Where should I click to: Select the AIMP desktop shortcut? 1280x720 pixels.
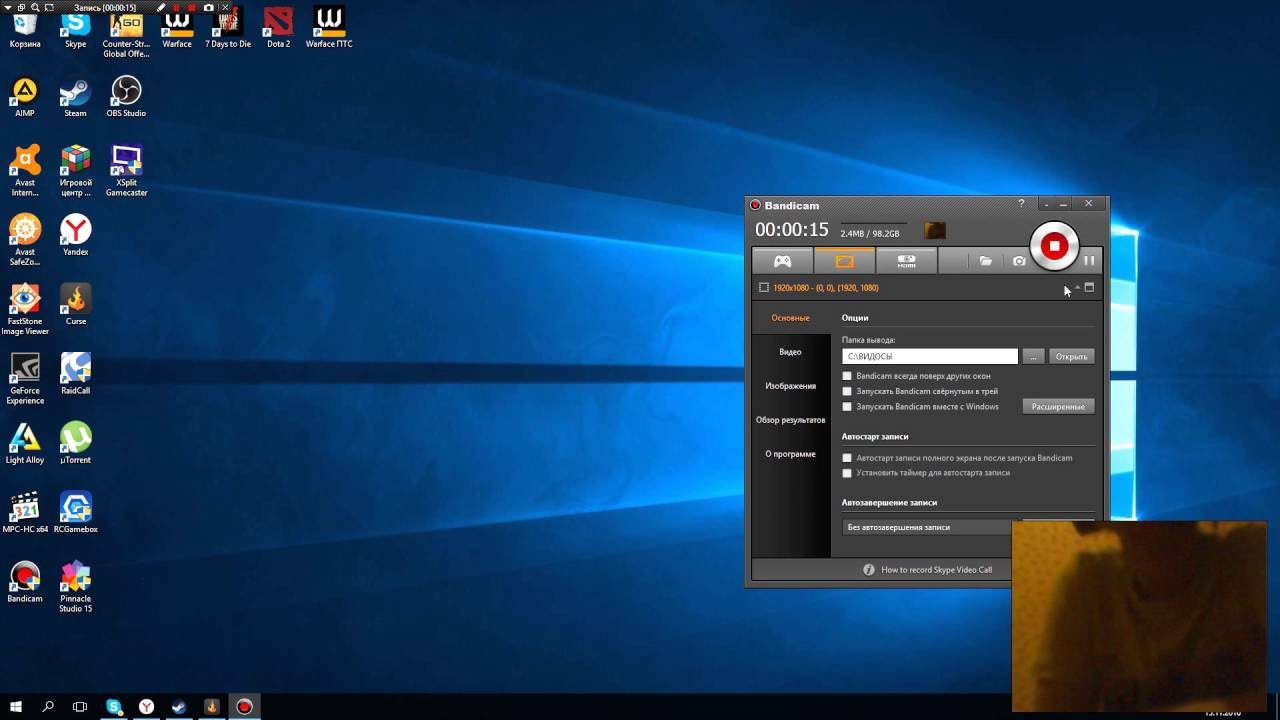click(x=25, y=97)
